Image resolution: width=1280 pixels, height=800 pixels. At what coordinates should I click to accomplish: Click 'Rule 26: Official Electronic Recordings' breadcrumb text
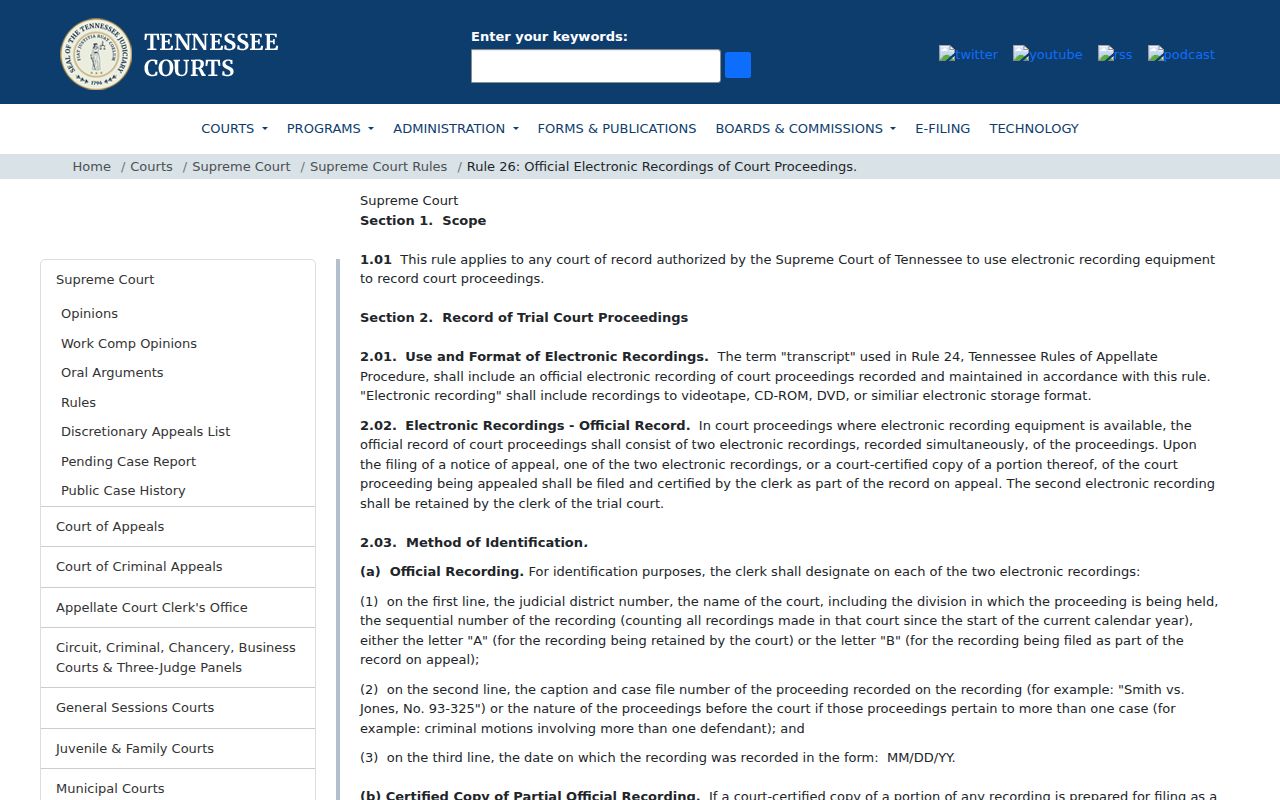pos(662,166)
